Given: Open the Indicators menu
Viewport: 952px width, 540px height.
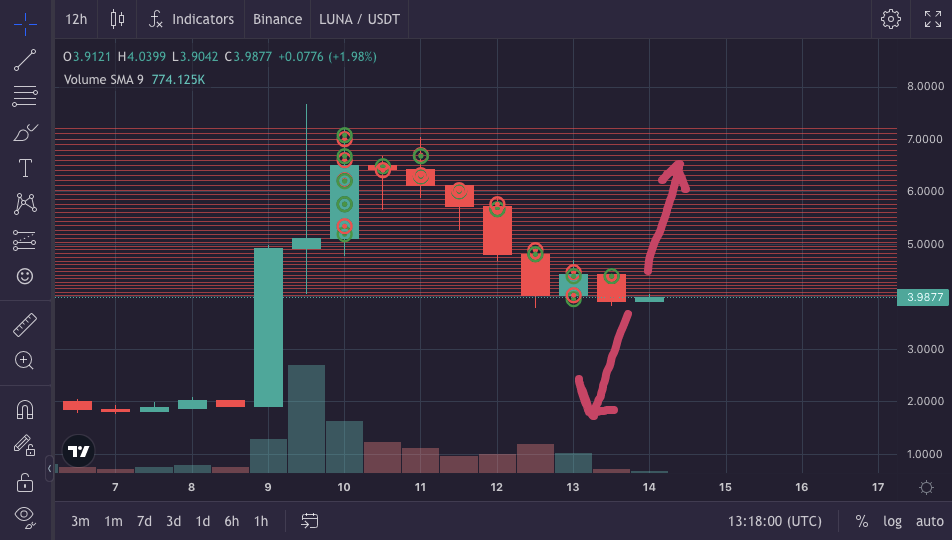Looking at the screenshot, I should [x=191, y=19].
